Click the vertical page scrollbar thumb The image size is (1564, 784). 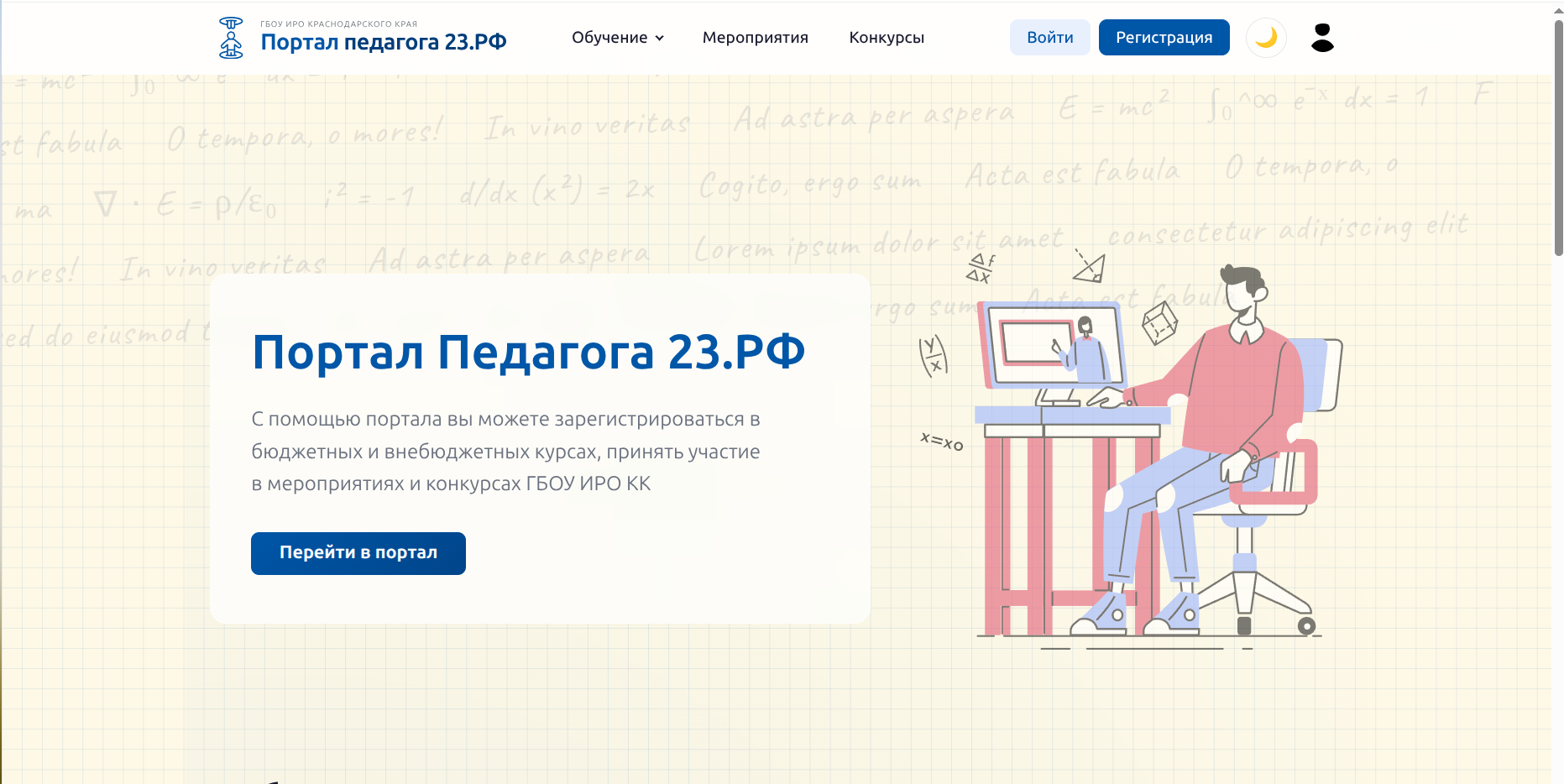tap(1558, 137)
